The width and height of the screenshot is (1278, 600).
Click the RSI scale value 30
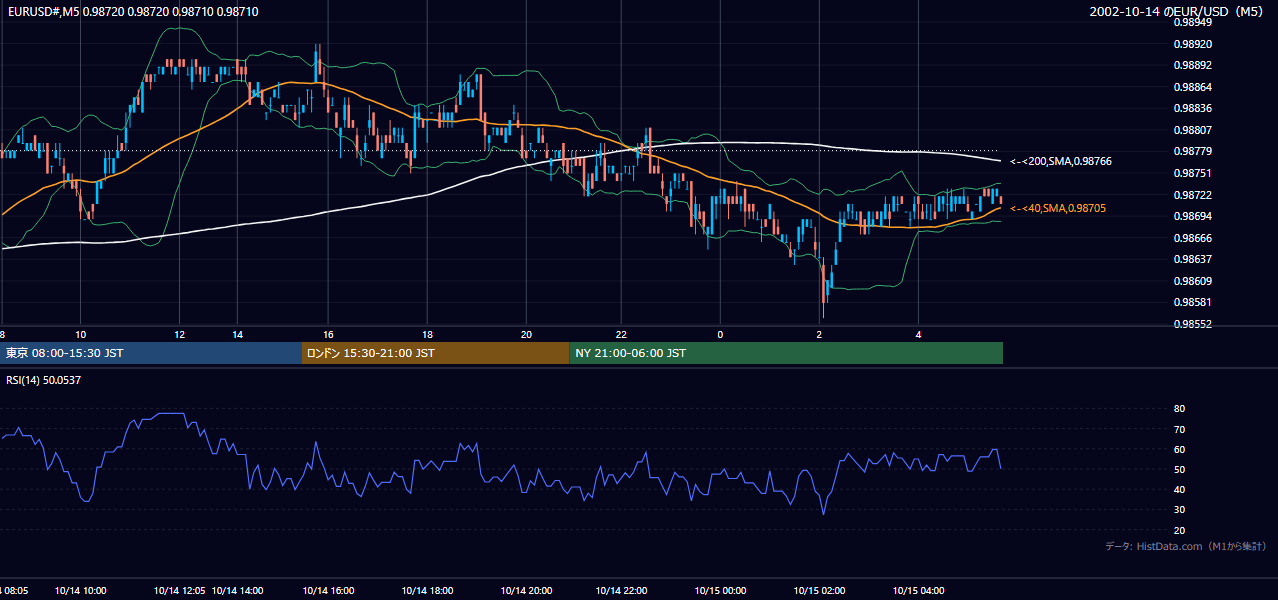pos(1179,510)
